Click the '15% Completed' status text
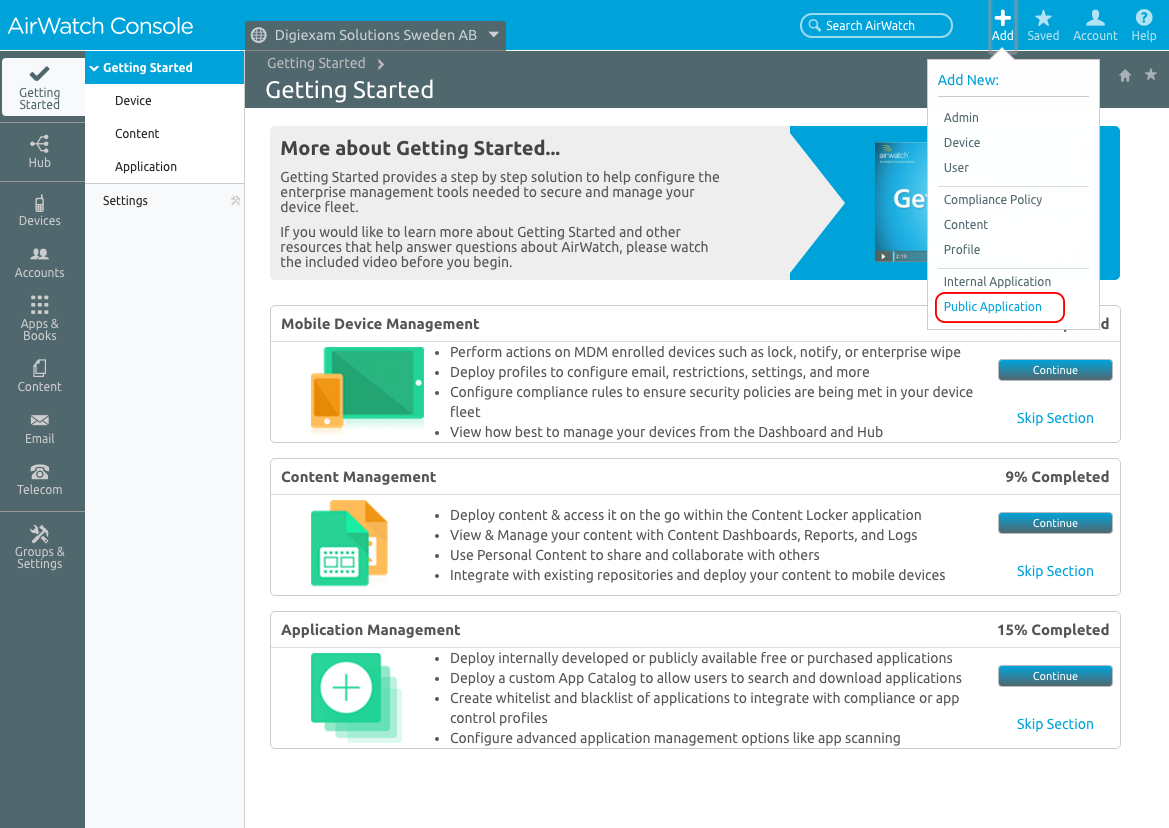Viewport: 1169px width, 828px height. click(x=1053, y=630)
